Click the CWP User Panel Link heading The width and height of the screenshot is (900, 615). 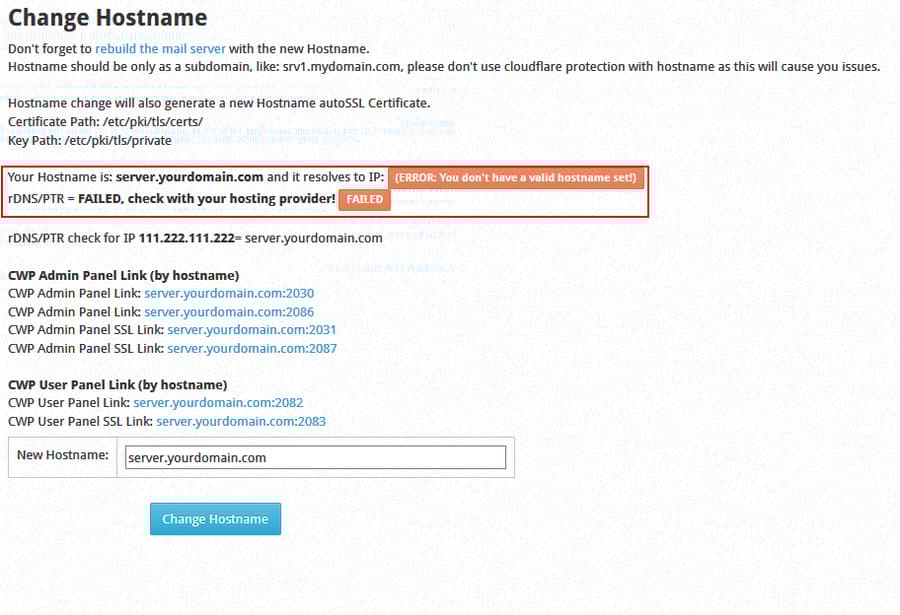click(x=115, y=384)
